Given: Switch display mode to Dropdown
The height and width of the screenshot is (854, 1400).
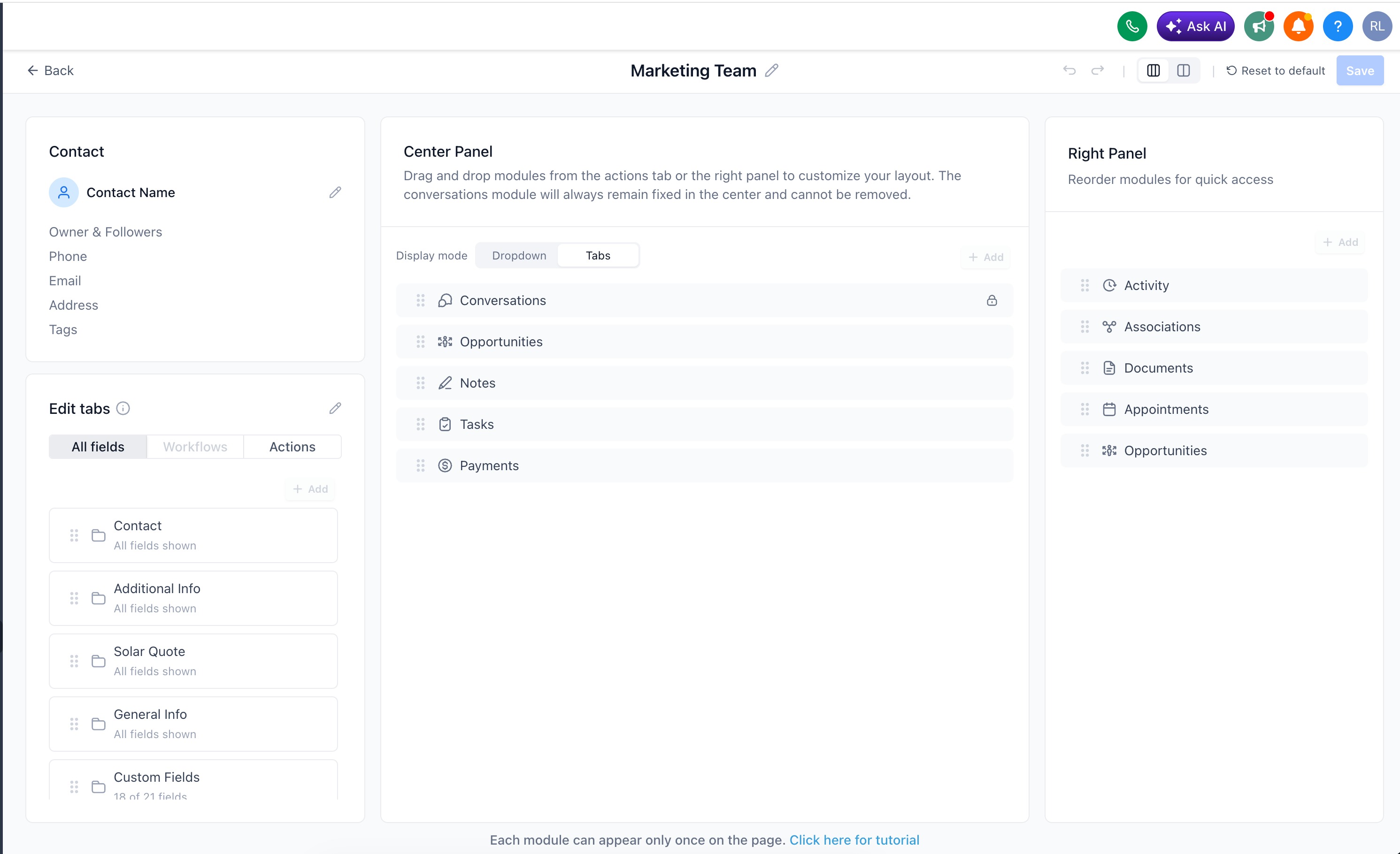Looking at the screenshot, I should [519, 256].
